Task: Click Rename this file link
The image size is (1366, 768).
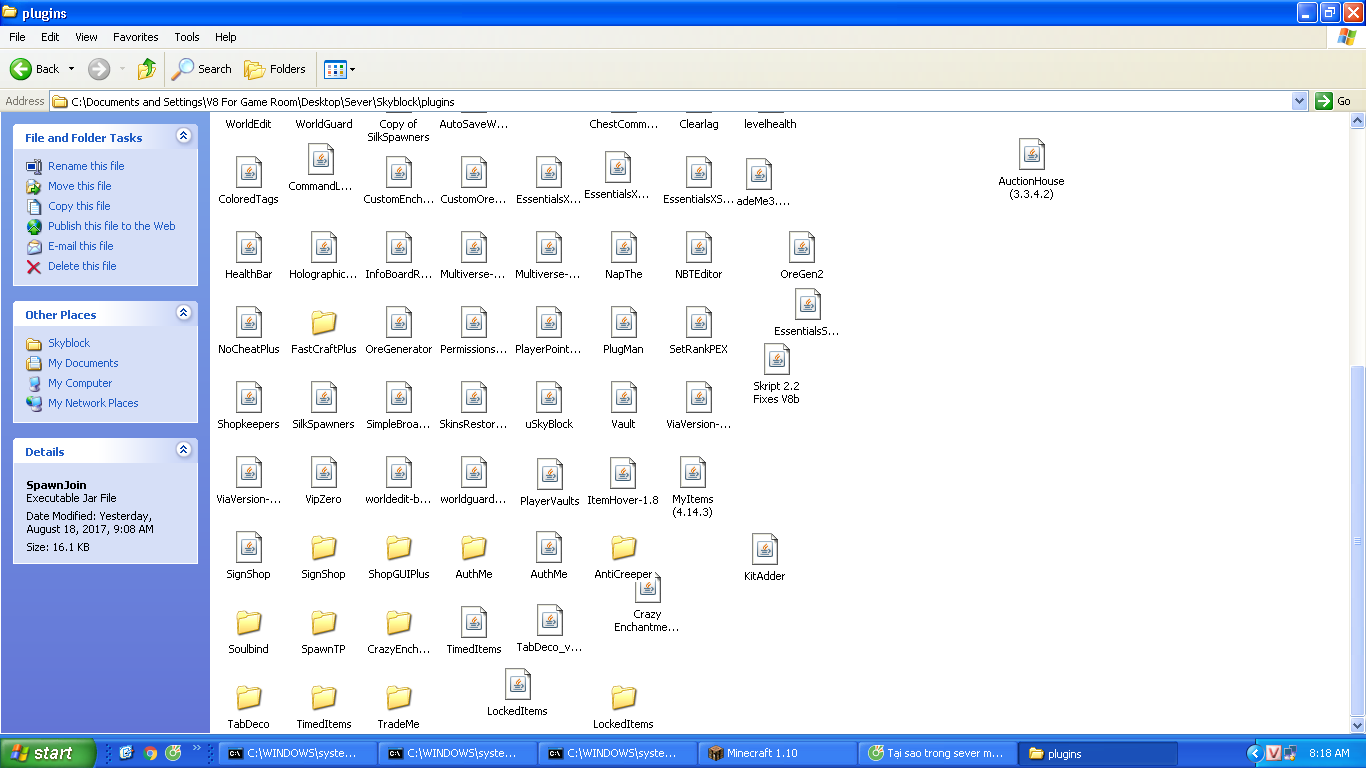Action: [86, 166]
